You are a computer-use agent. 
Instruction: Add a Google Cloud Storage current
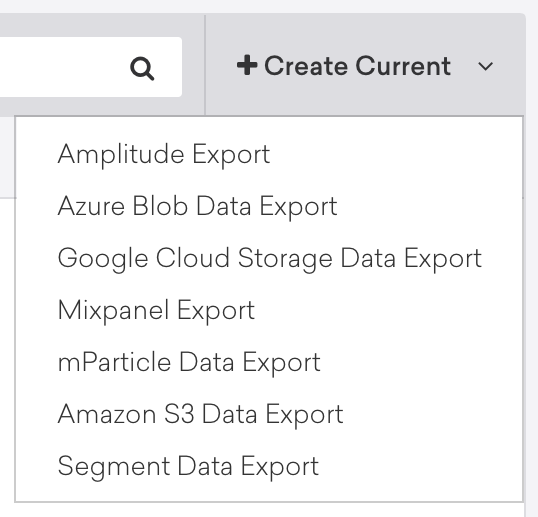(x=270, y=259)
